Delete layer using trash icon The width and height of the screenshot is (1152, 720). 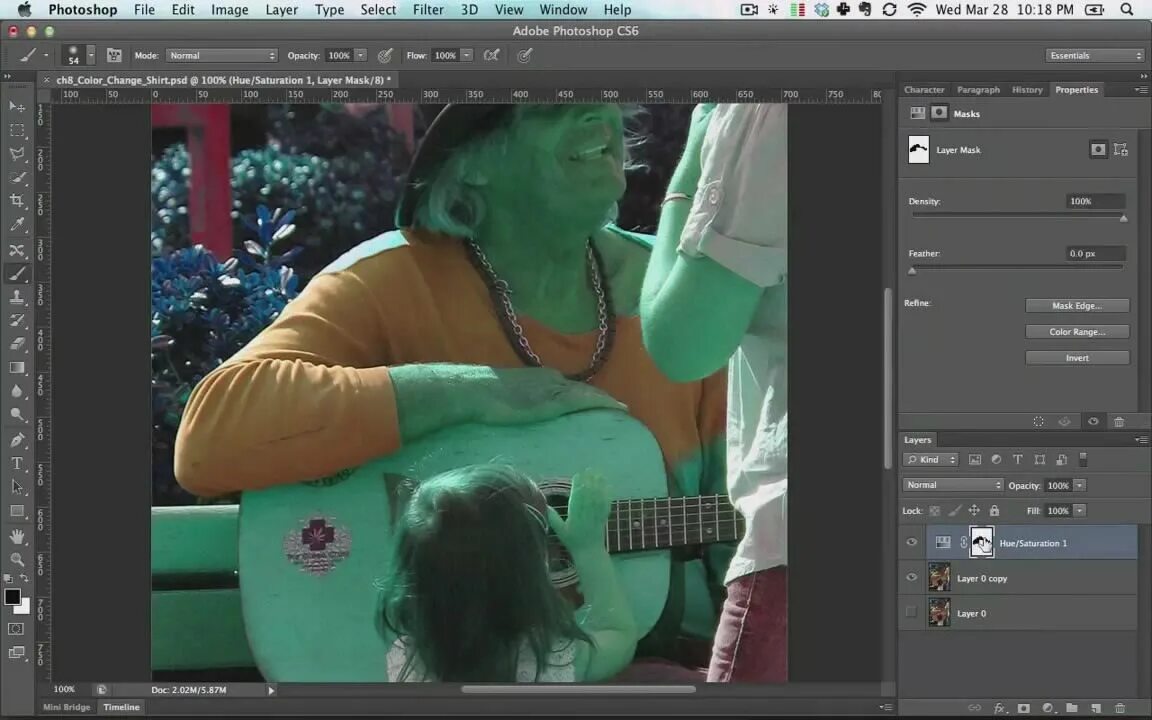(1120, 708)
